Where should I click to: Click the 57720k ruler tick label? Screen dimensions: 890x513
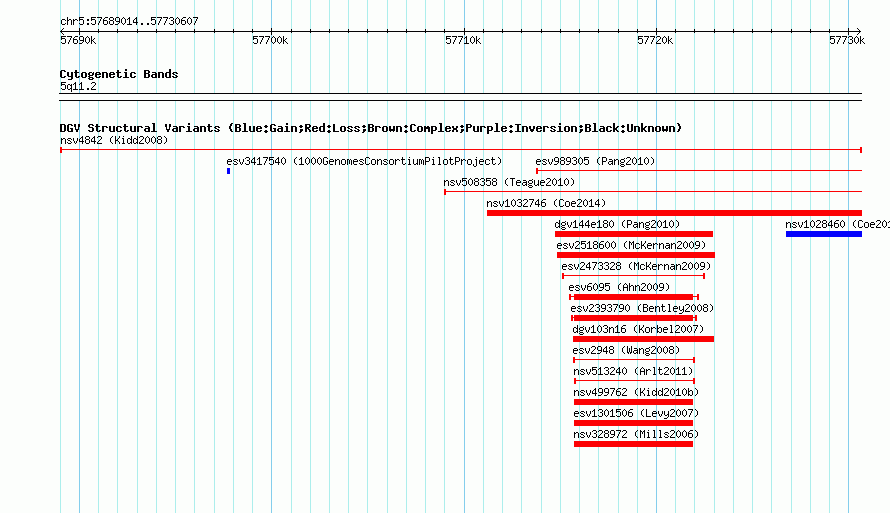pos(655,40)
